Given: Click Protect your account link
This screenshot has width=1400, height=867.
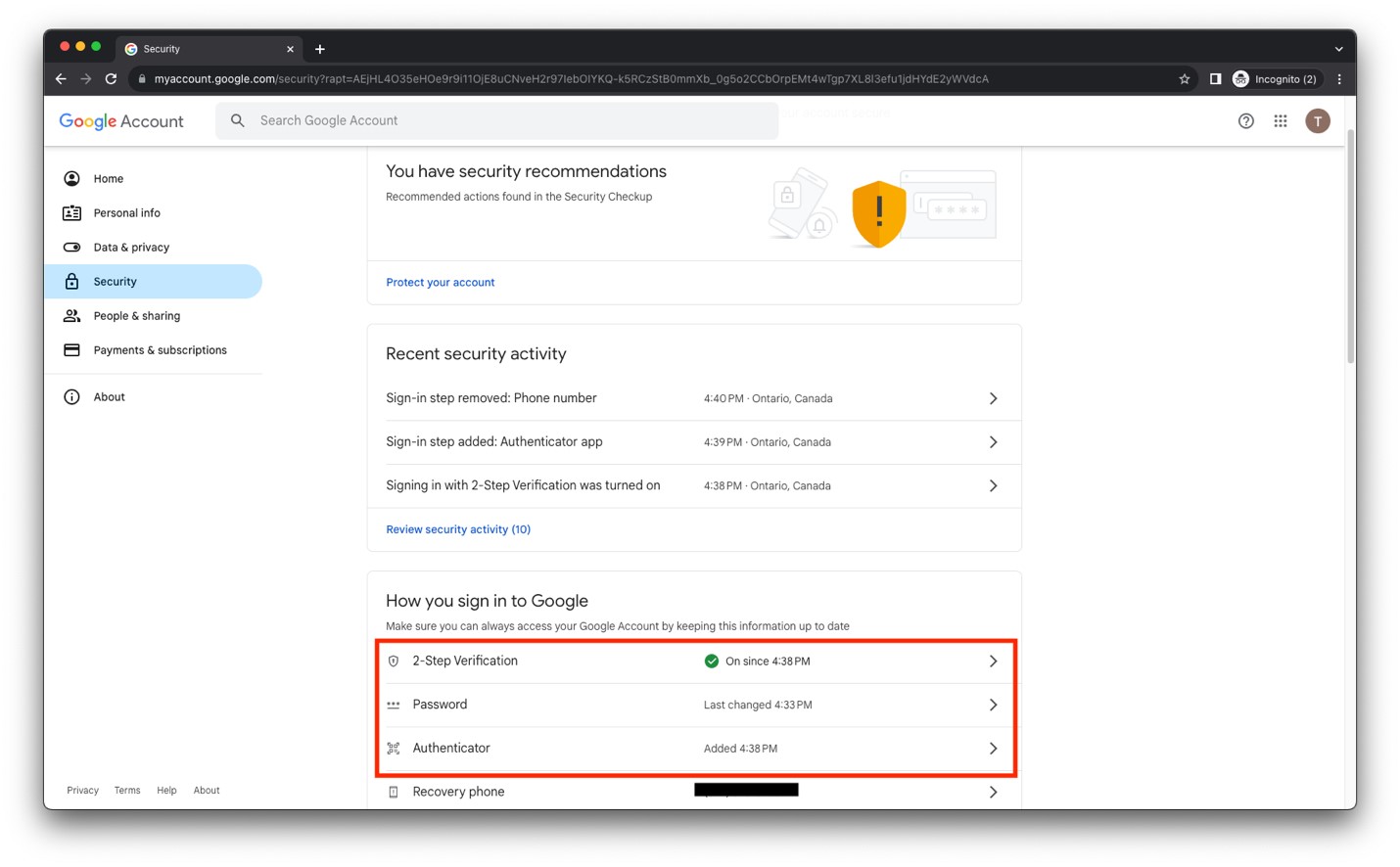Looking at the screenshot, I should (x=440, y=283).
